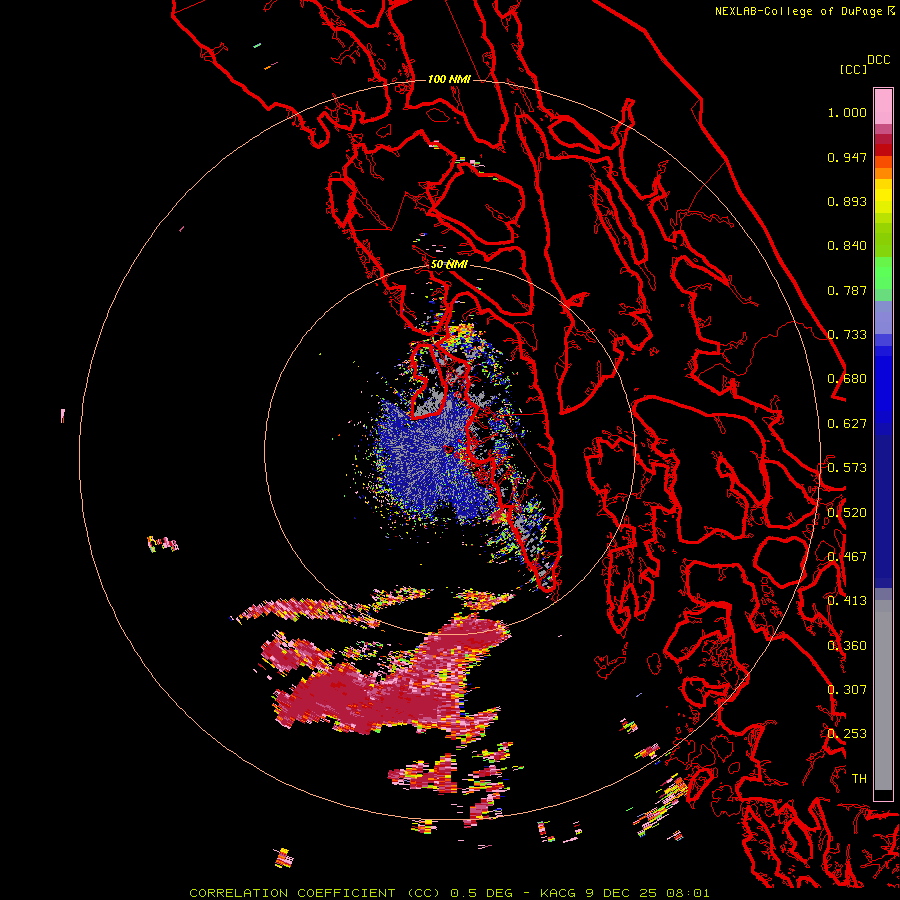This screenshot has width=900, height=900.
Task: Click the CORRELATION COEFFICIENT (CC) caption text
Action: (315, 893)
